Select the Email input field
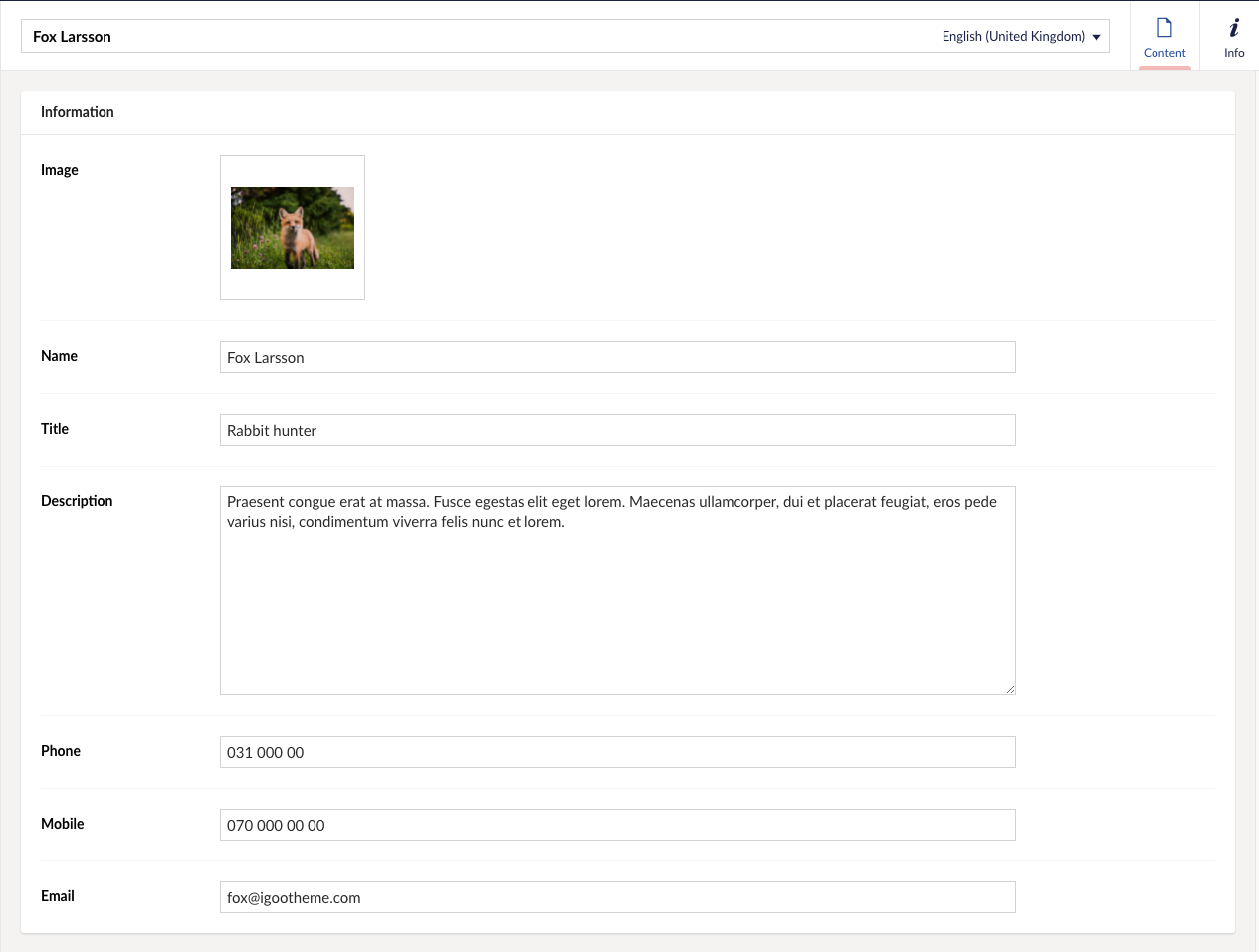This screenshot has height=952, width=1259. click(x=617, y=898)
